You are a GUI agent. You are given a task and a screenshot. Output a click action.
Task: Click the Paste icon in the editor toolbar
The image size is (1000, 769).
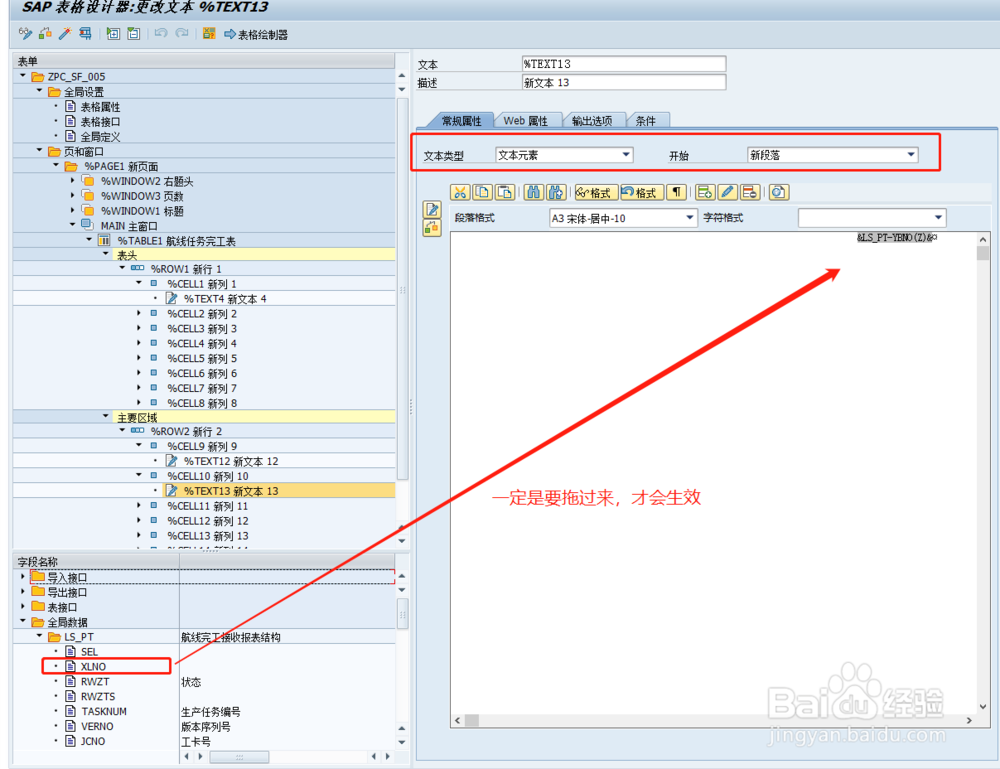(505, 192)
